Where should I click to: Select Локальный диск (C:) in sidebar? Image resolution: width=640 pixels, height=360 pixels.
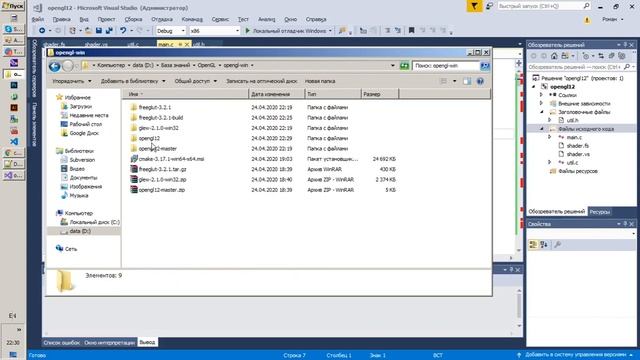pos(95,222)
